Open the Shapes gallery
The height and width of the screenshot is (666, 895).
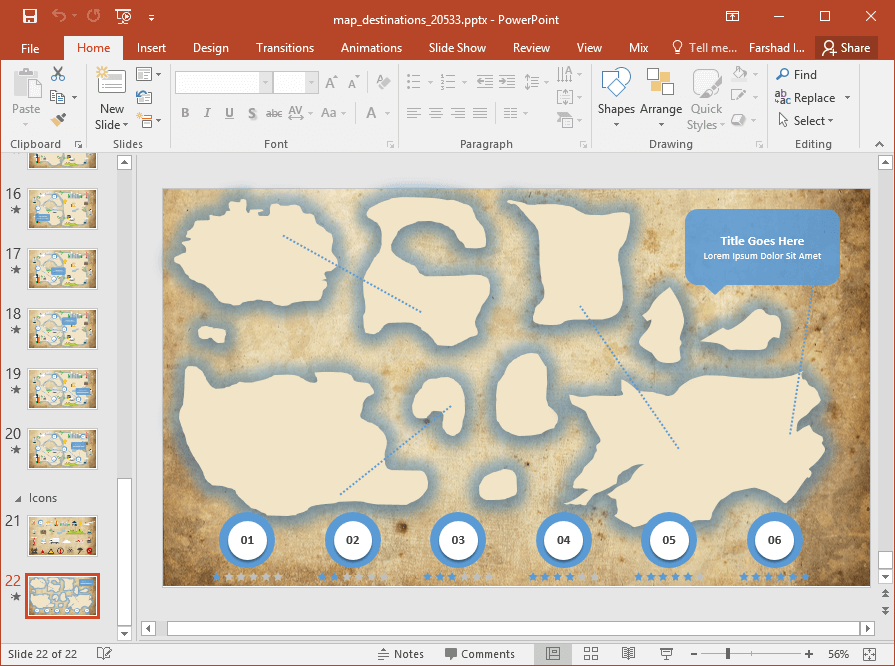click(615, 97)
